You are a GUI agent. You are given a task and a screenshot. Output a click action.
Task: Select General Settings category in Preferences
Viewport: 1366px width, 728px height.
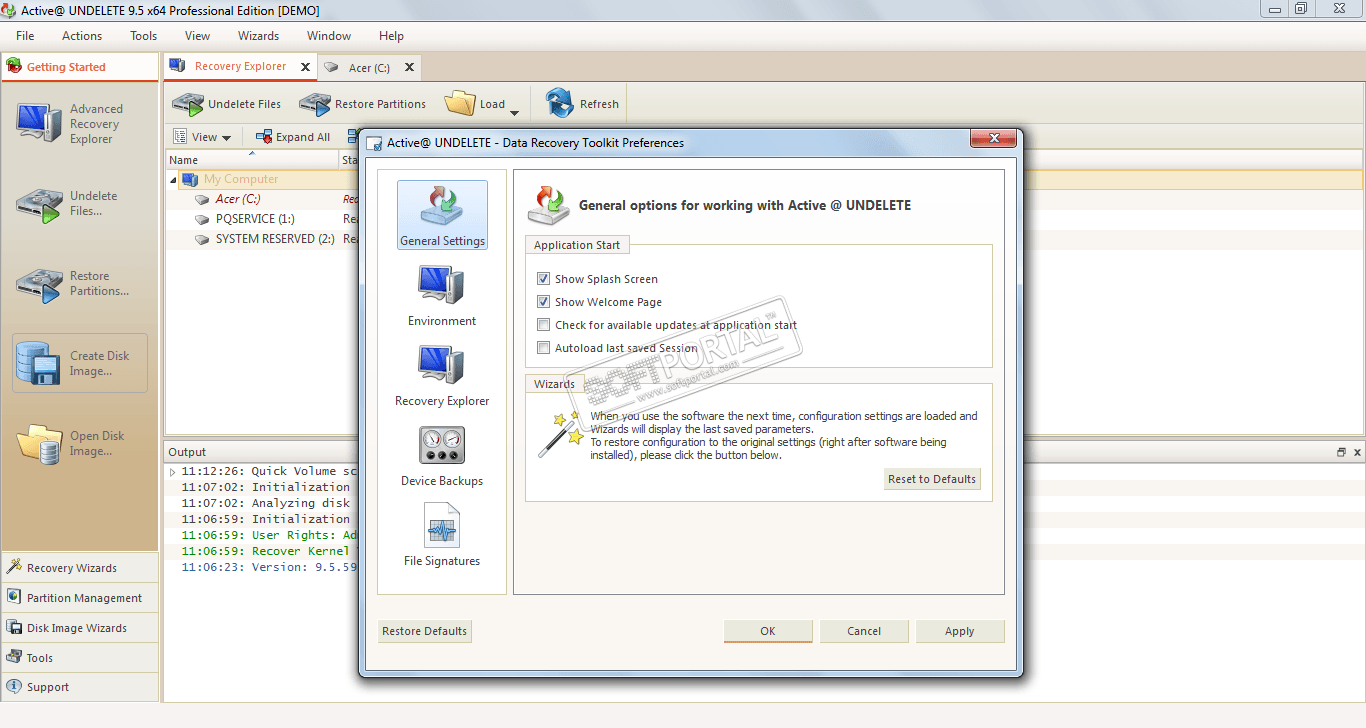point(442,215)
